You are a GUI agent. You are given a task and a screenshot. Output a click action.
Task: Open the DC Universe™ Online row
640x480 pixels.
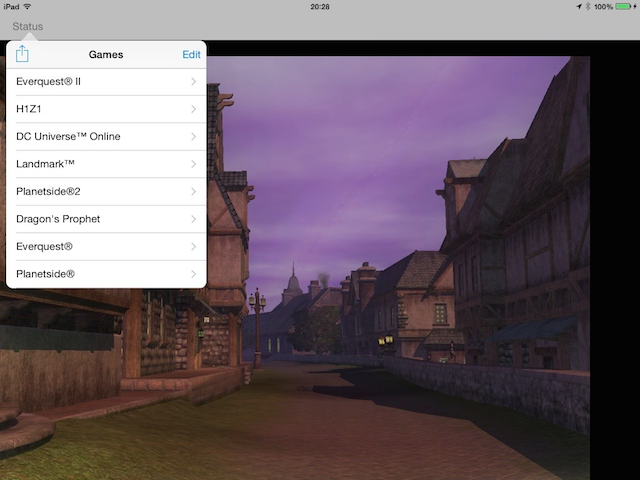[106, 137]
